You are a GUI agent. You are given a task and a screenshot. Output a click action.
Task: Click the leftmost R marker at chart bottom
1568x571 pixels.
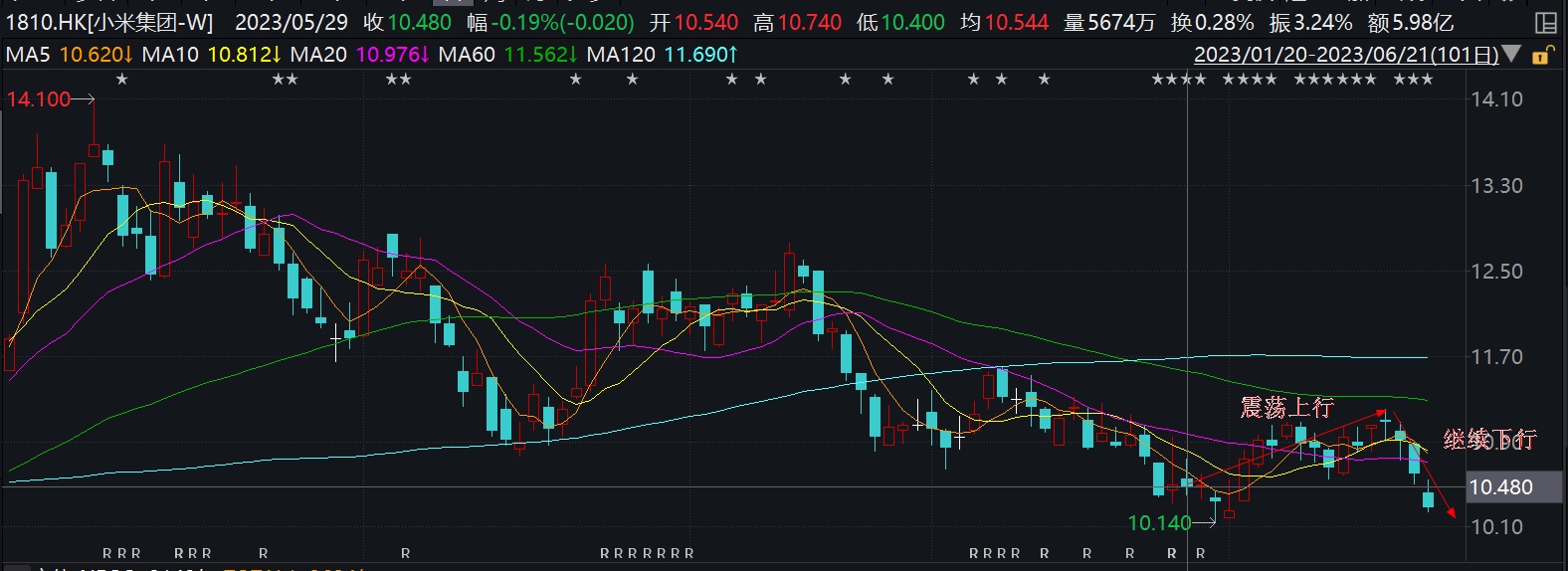point(107,553)
